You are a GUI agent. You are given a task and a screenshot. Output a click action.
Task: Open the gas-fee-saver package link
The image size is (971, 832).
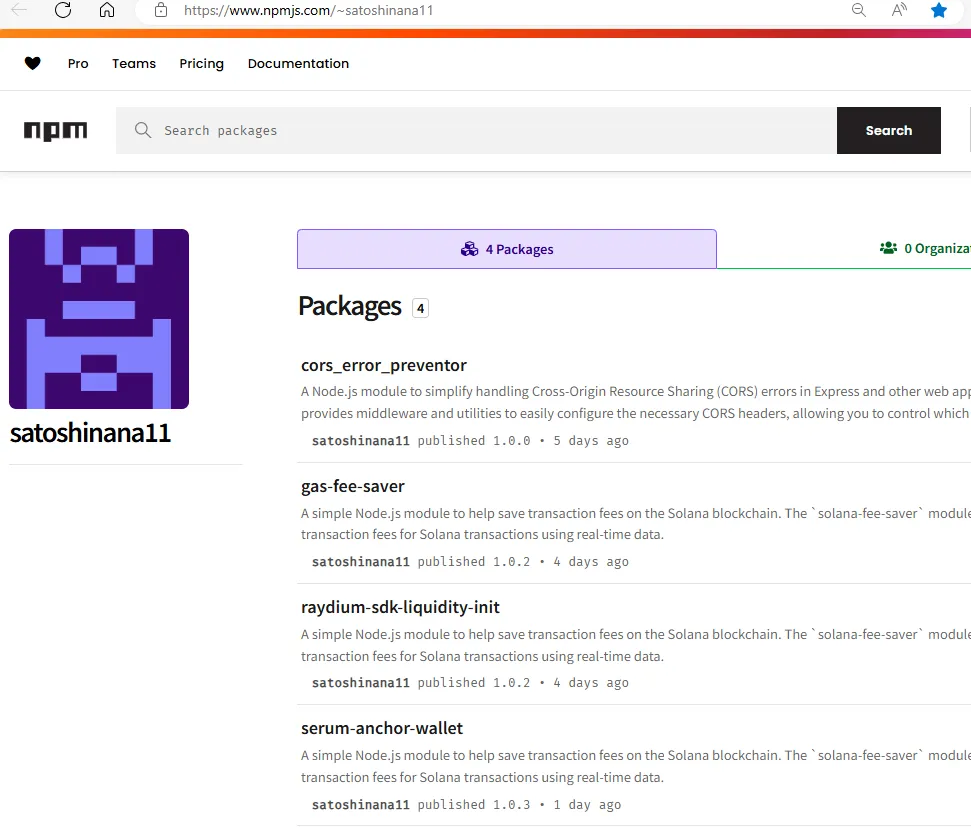[352, 486]
